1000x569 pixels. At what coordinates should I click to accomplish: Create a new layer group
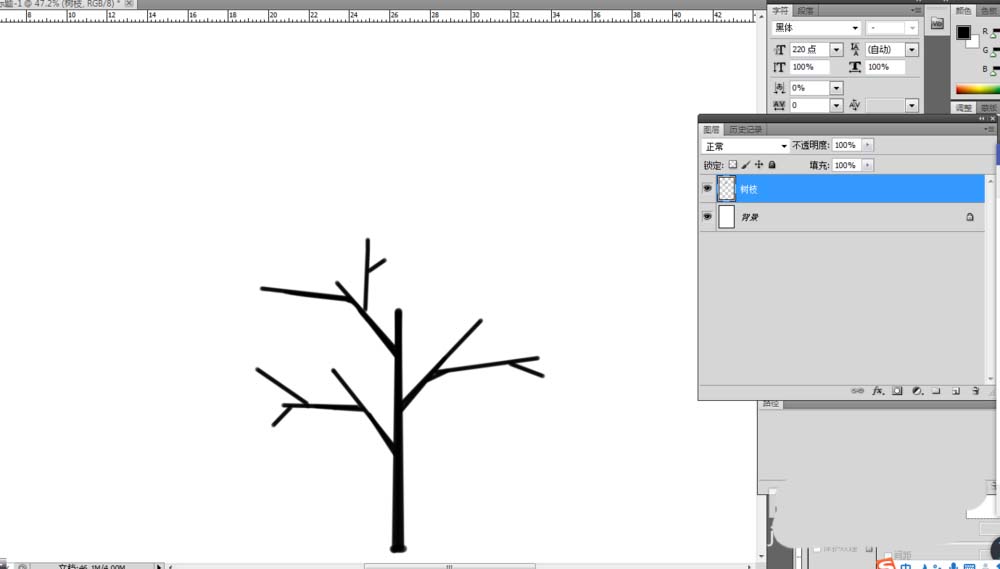936,391
